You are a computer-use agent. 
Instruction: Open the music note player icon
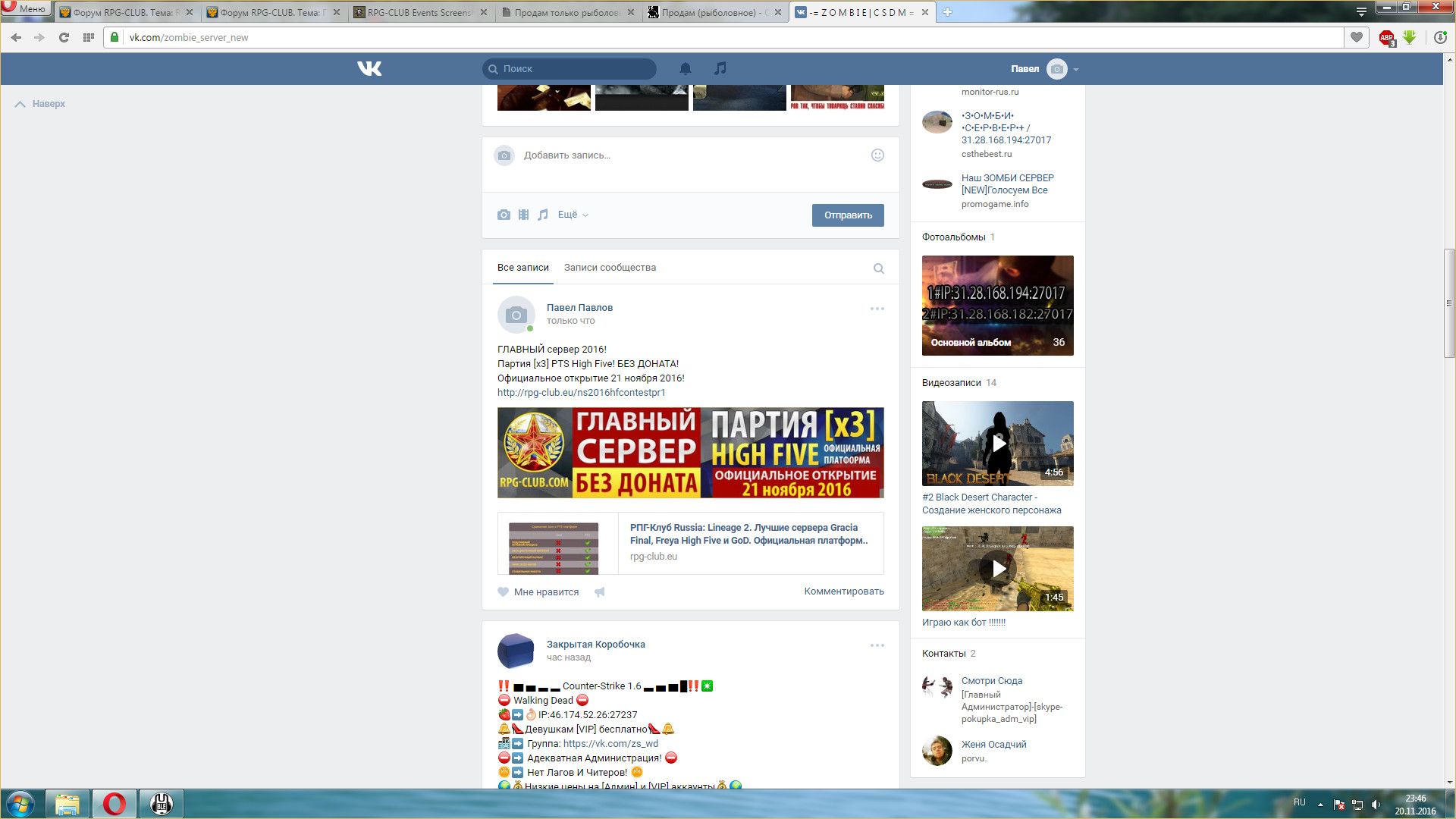720,68
